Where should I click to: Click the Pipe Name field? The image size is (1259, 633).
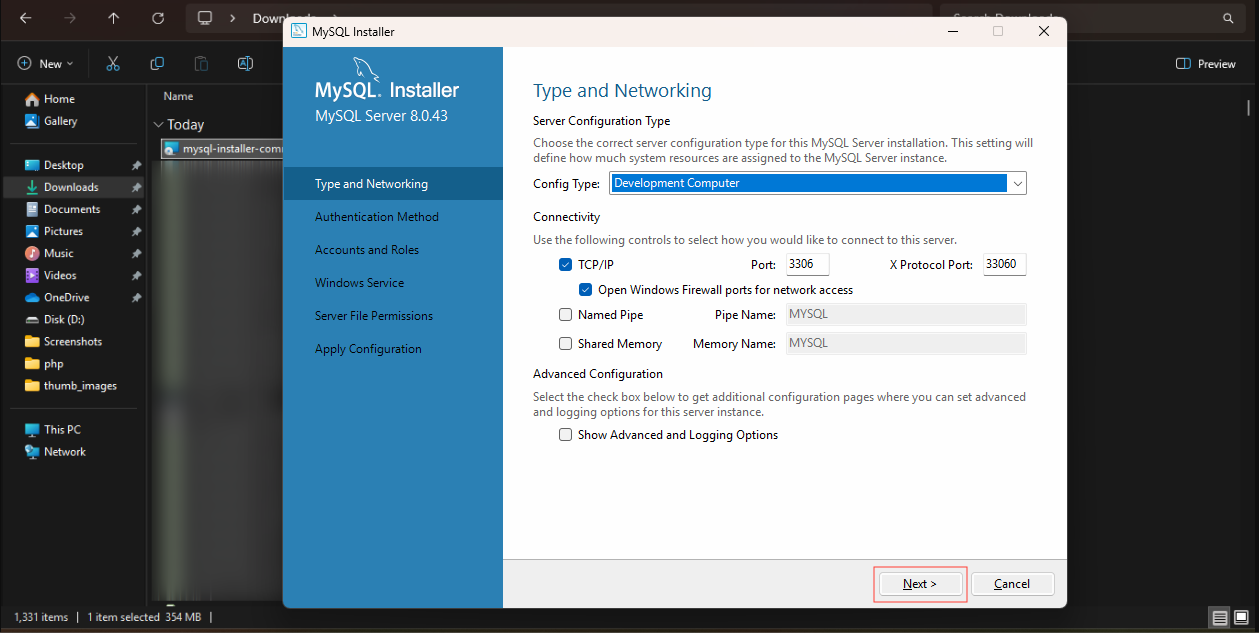coord(906,314)
